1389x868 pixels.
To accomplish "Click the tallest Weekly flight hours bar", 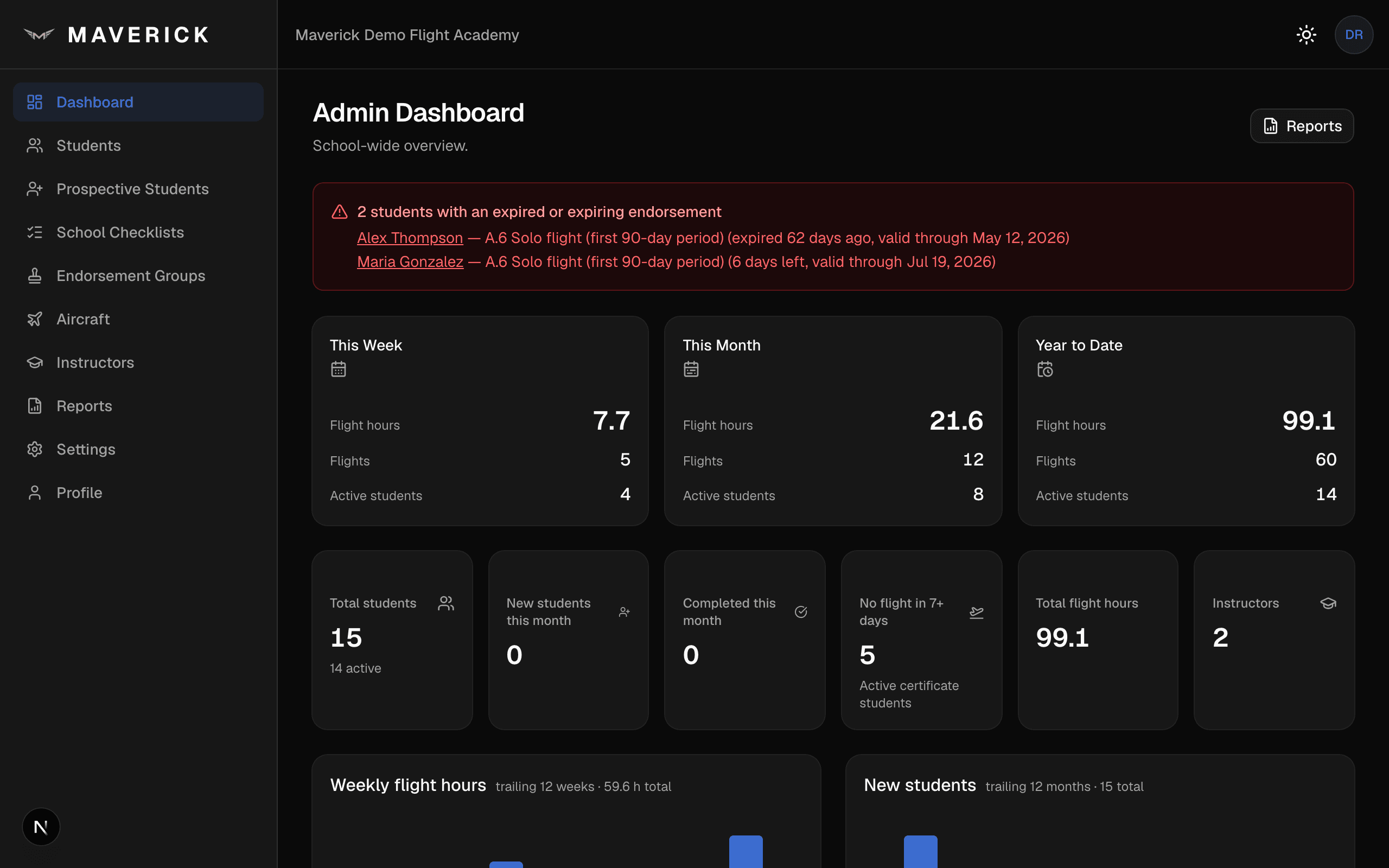I will point(746,852).
